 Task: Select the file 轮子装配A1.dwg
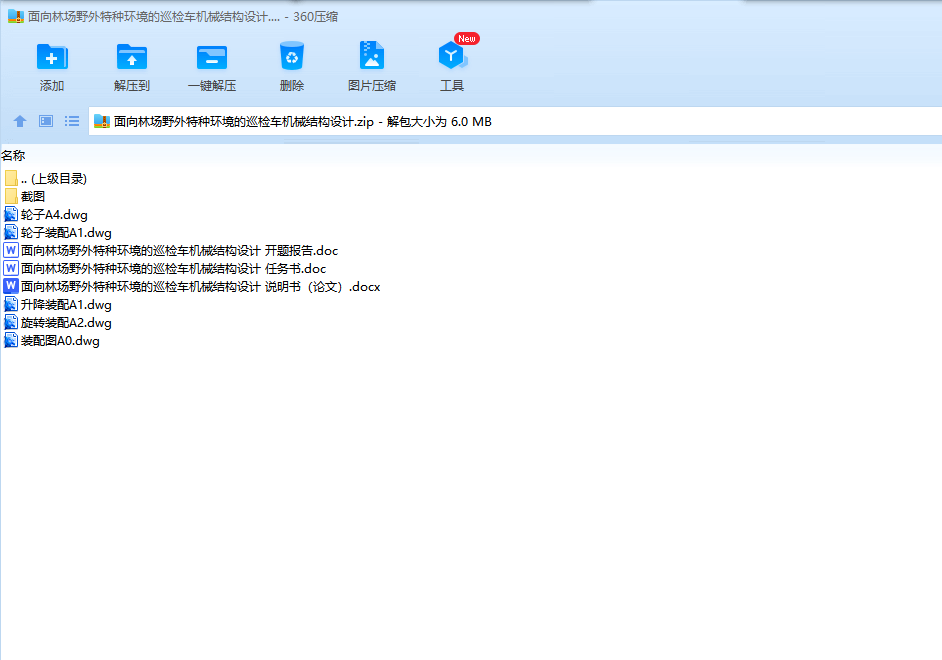(58, 232)
